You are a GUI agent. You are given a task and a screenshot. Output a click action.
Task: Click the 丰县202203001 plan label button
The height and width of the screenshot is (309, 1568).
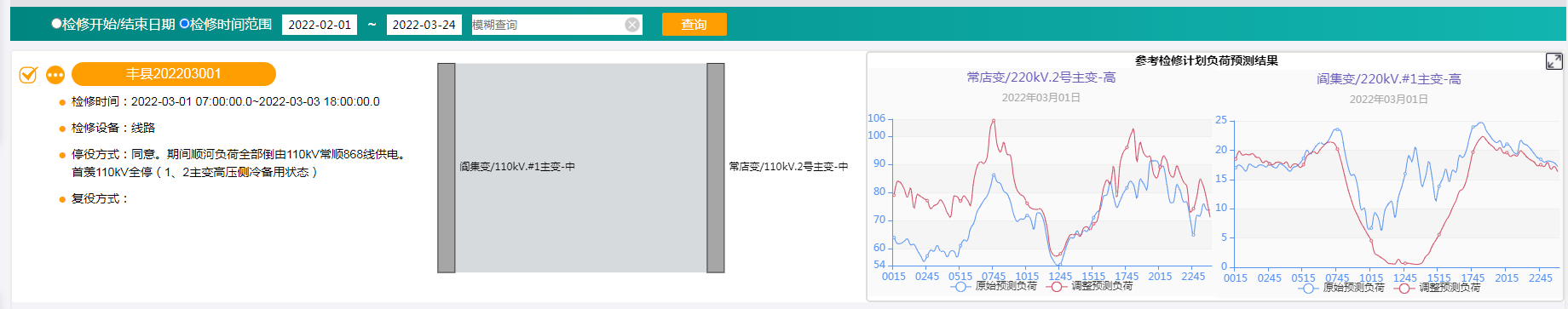click(174, 74)
